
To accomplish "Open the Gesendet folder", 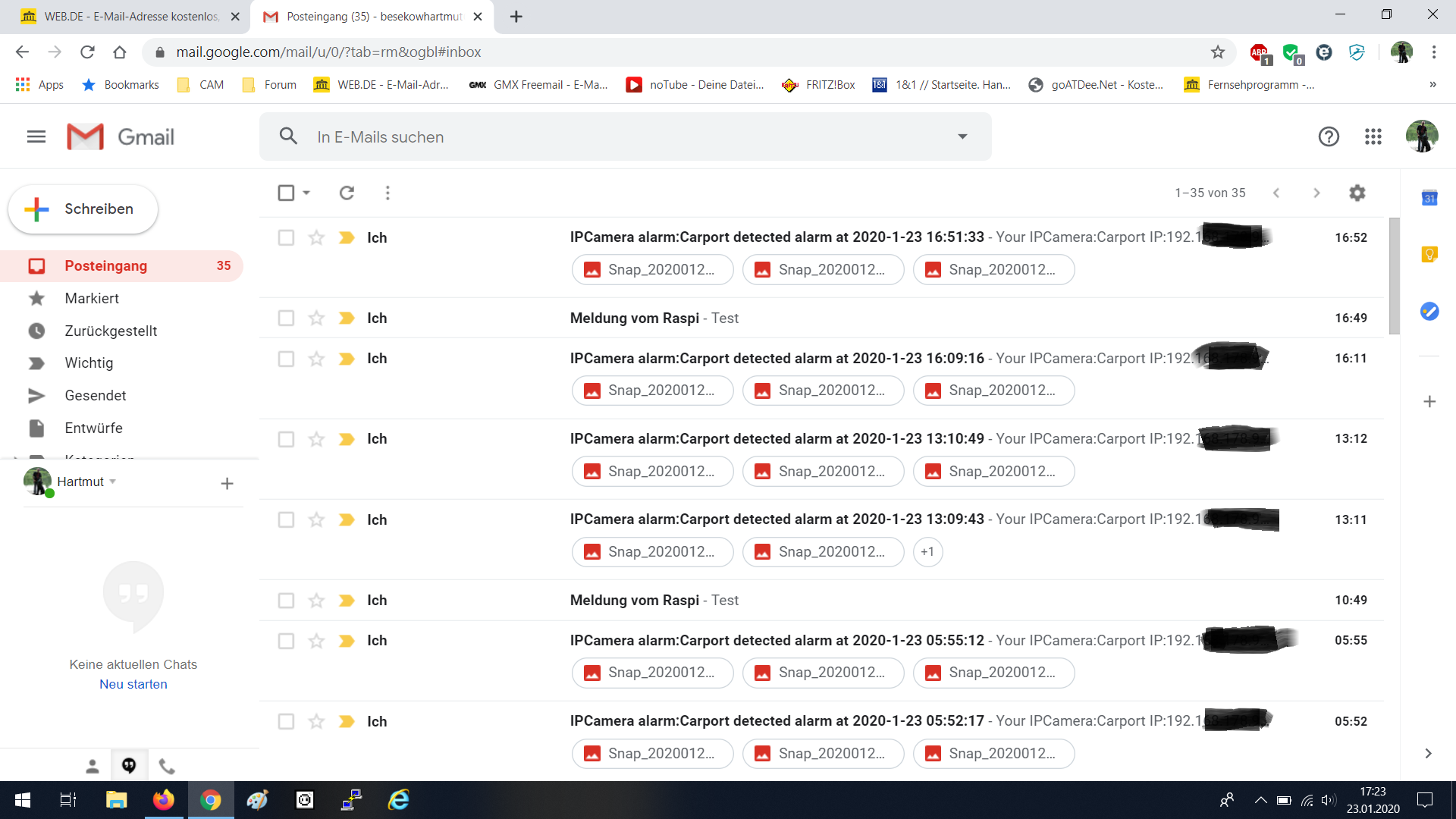I will coord(96,395).
